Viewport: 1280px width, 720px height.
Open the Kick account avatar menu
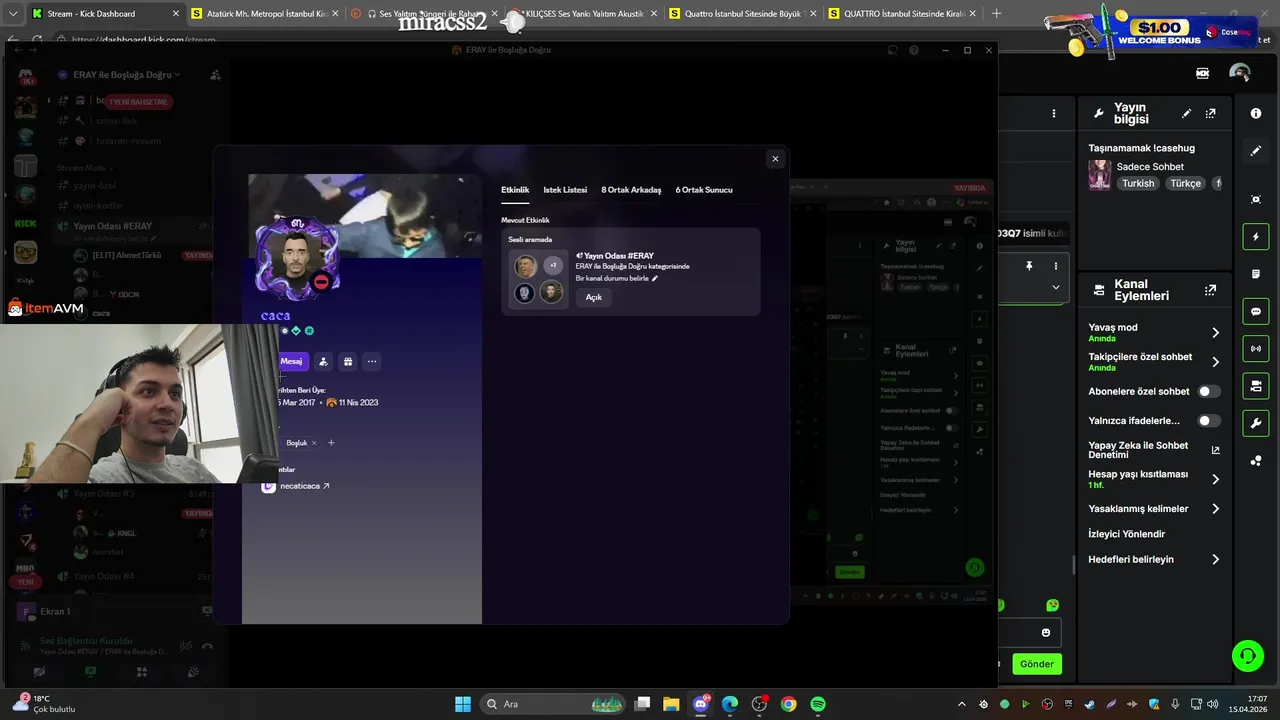[x=1240, y=73]
